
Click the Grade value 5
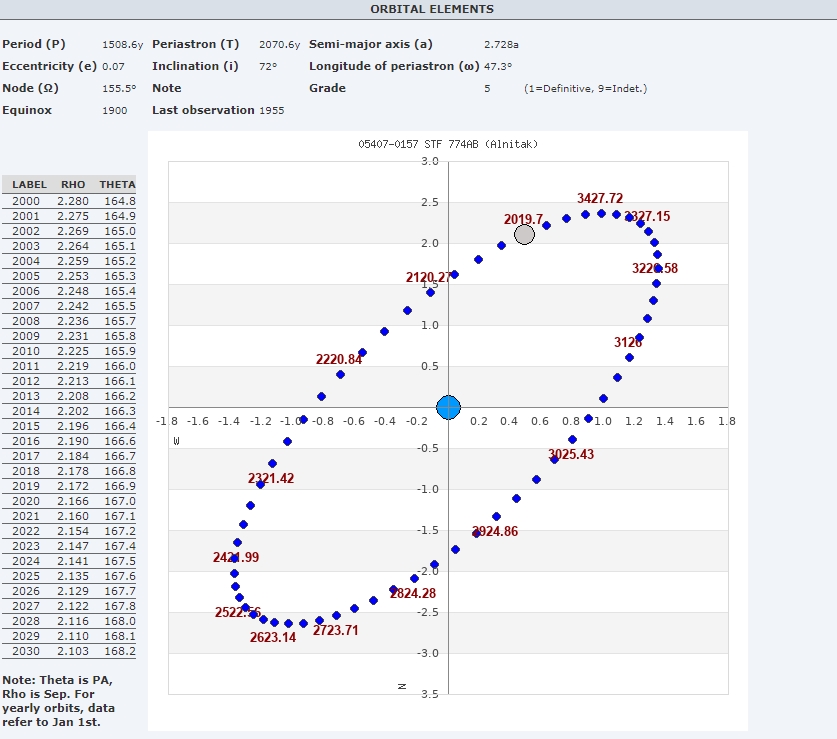click(487, 88)
